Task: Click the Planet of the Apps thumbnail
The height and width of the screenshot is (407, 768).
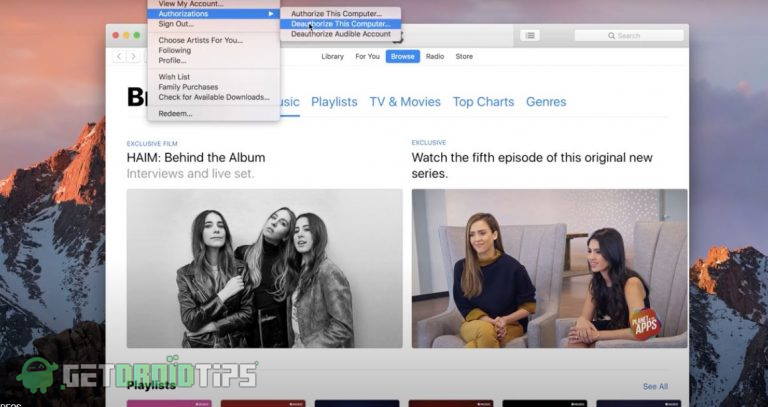Action: pyautogui.click(x=550, y=268)
